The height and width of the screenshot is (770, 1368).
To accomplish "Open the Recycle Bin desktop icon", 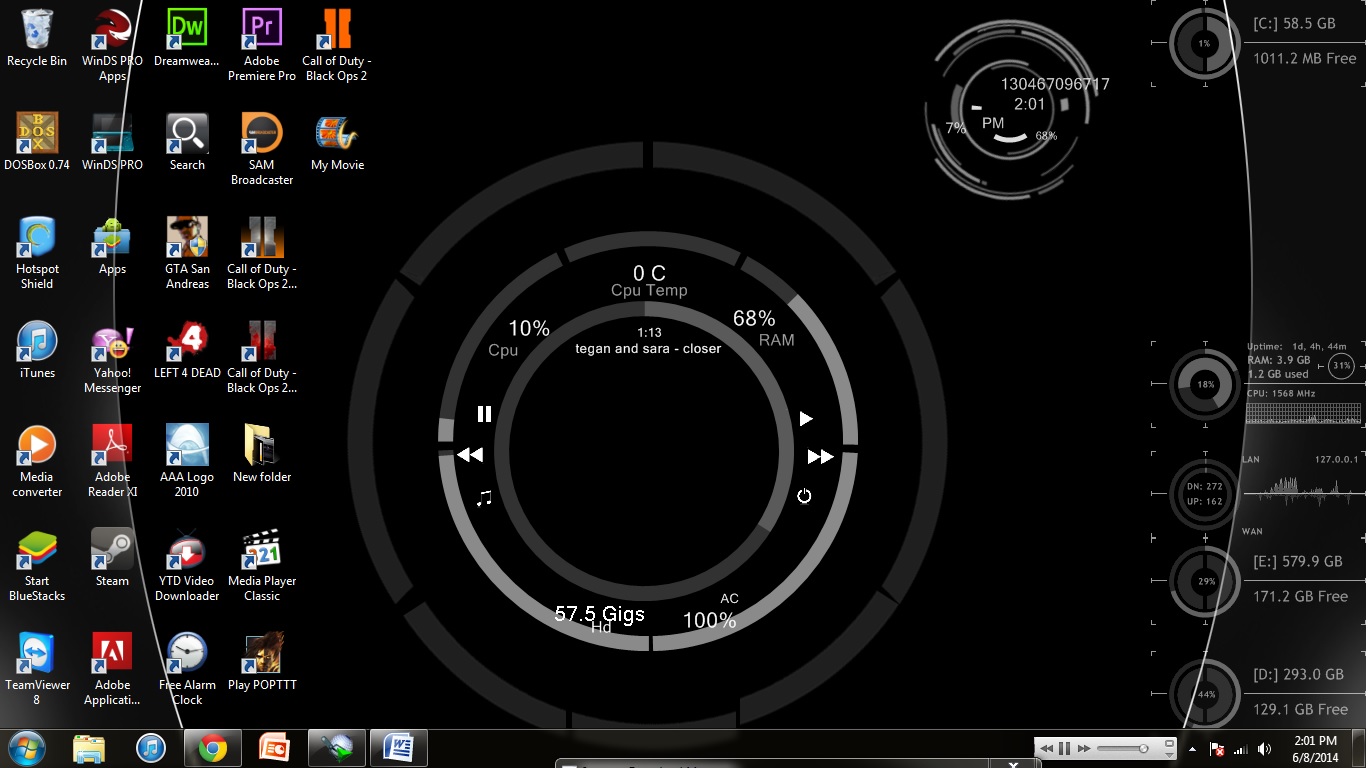I will (37, 39).
